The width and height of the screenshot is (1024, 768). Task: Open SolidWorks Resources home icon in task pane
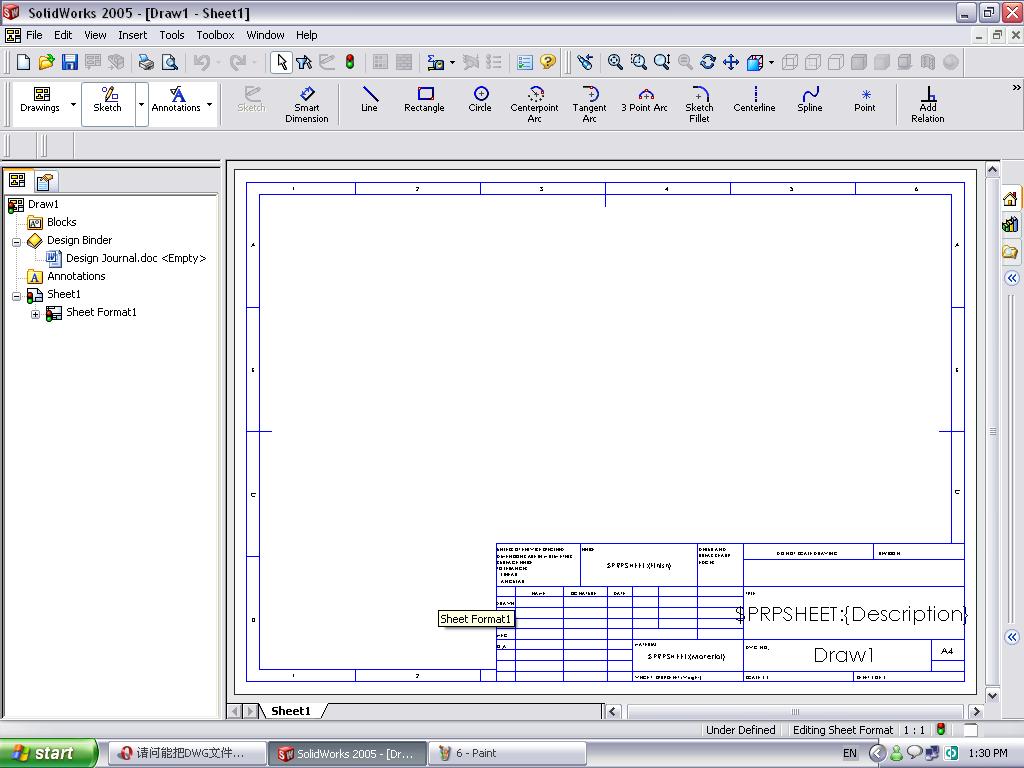coord(1010,199)
